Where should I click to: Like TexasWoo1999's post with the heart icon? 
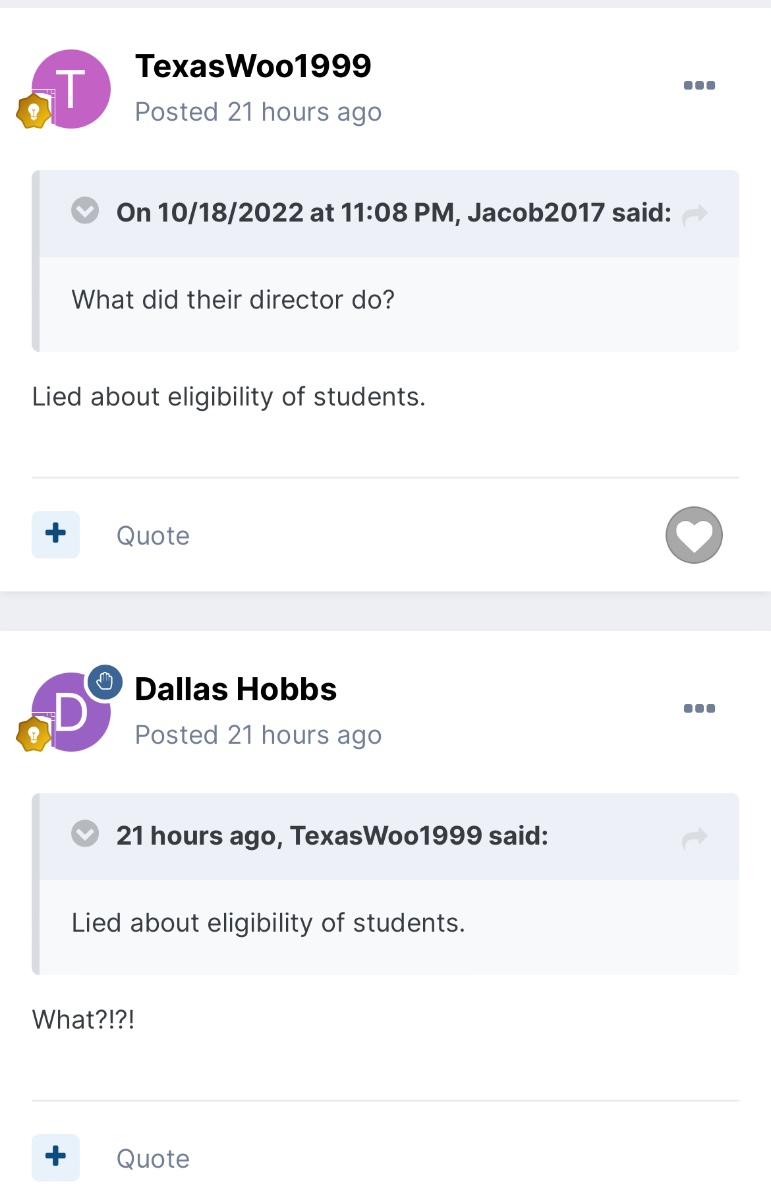tap(694, 536)
